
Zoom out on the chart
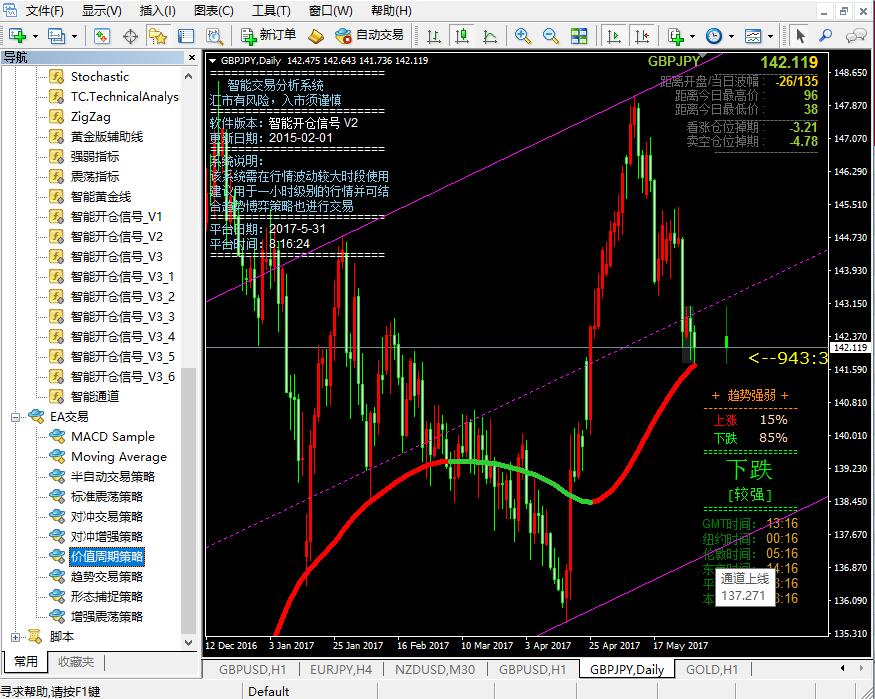[551, 36]
